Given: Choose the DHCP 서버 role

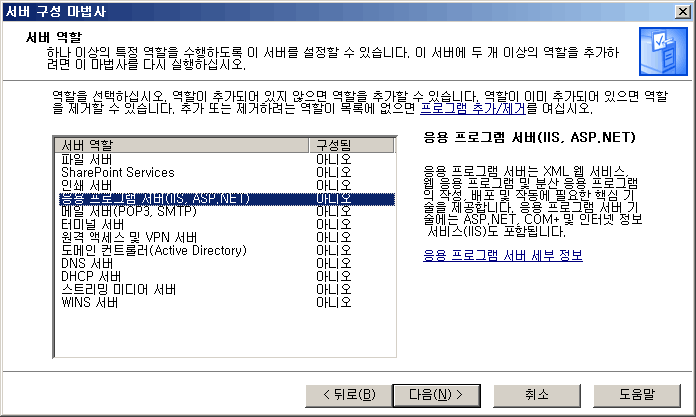Looking at the screenshot, I should tap(91, 276).
